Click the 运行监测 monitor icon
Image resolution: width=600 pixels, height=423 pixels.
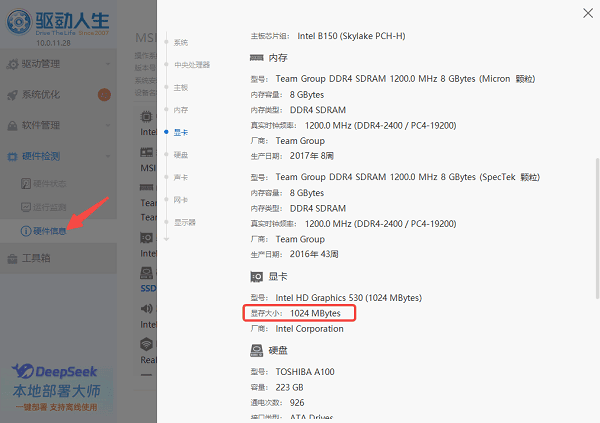point(26,207)
